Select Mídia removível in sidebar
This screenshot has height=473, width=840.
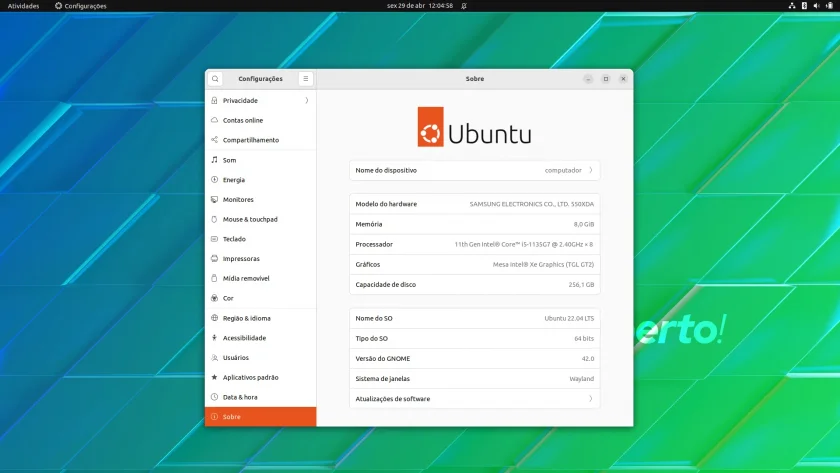[260, 278]
